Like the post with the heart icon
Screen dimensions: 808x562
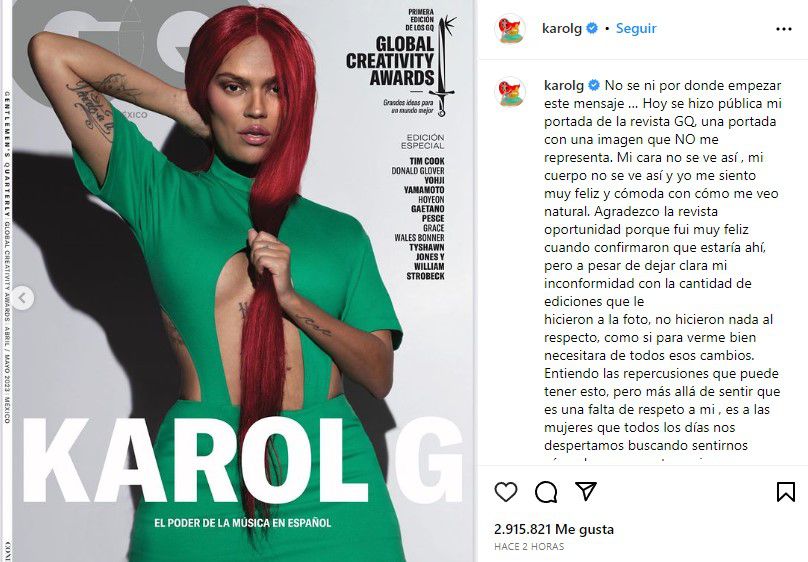coord(506,492)
